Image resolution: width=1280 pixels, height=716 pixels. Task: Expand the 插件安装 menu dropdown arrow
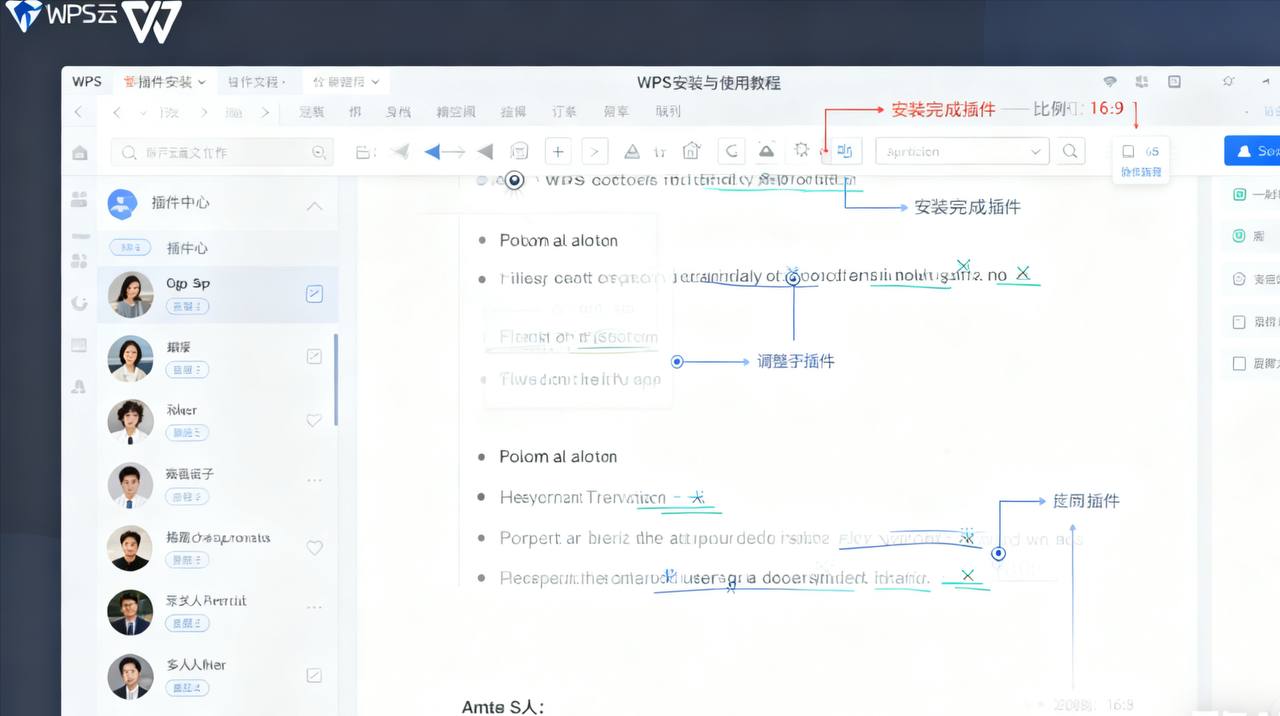201,81
